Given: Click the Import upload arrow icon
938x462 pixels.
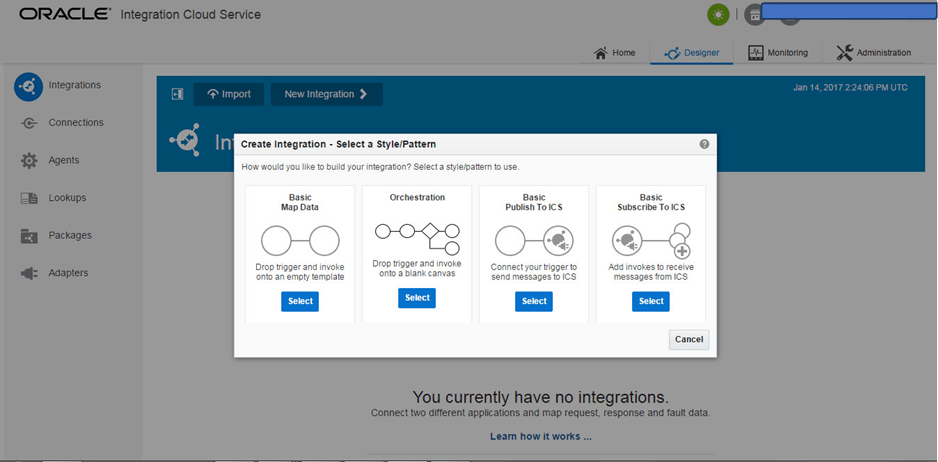Looking at the screenshot, I should coord(212,94).
